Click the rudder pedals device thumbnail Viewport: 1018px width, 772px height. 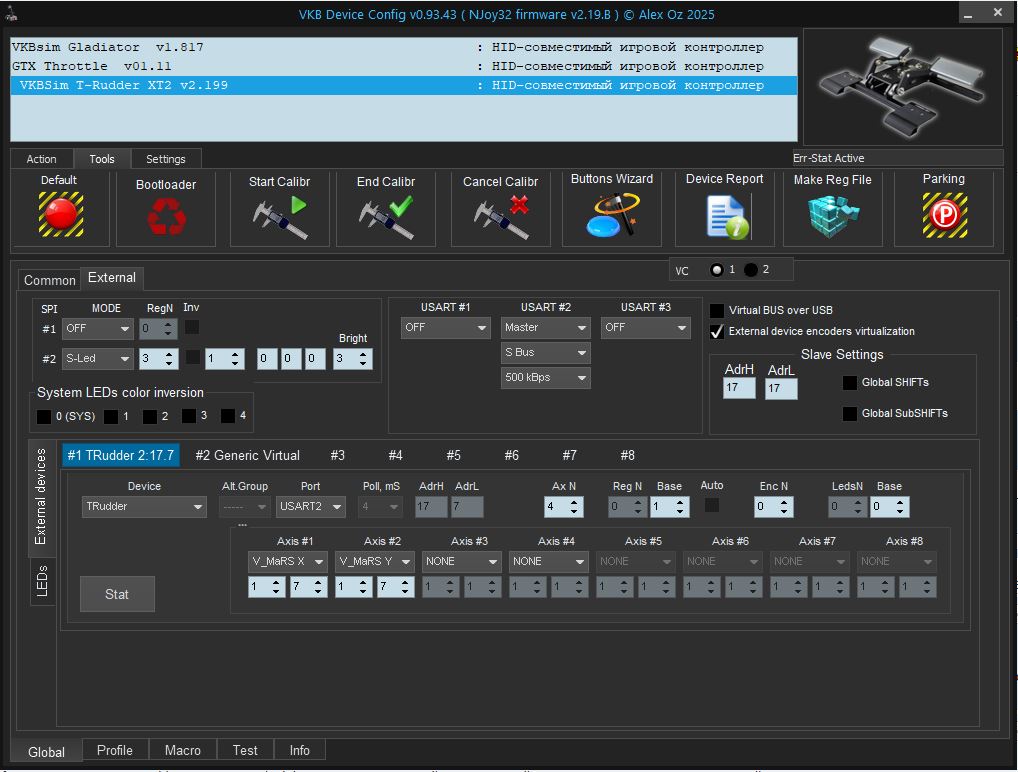(902, 87)
